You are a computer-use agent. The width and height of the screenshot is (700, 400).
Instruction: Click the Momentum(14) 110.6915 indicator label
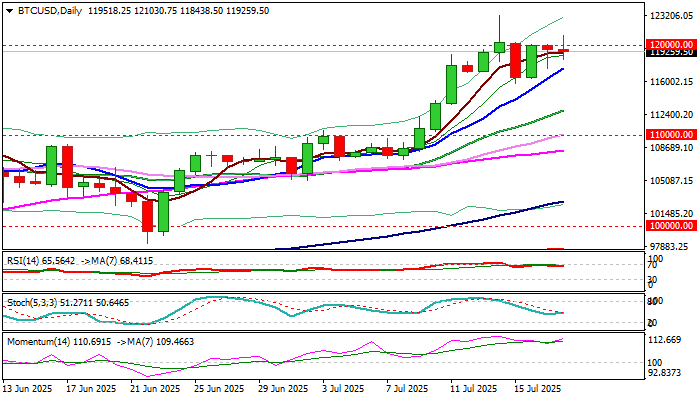point(58,342)
